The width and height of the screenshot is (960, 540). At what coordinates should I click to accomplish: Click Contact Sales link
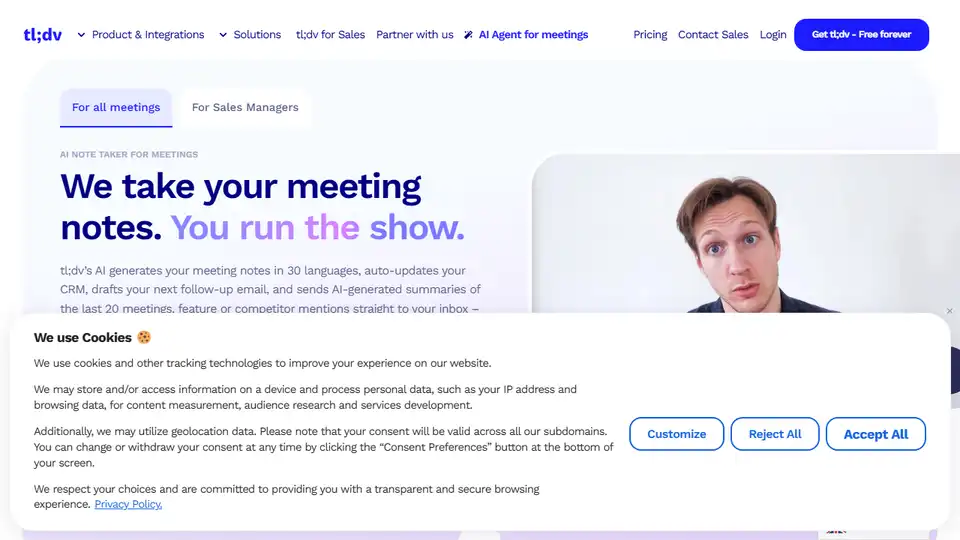tap(713, 35)
